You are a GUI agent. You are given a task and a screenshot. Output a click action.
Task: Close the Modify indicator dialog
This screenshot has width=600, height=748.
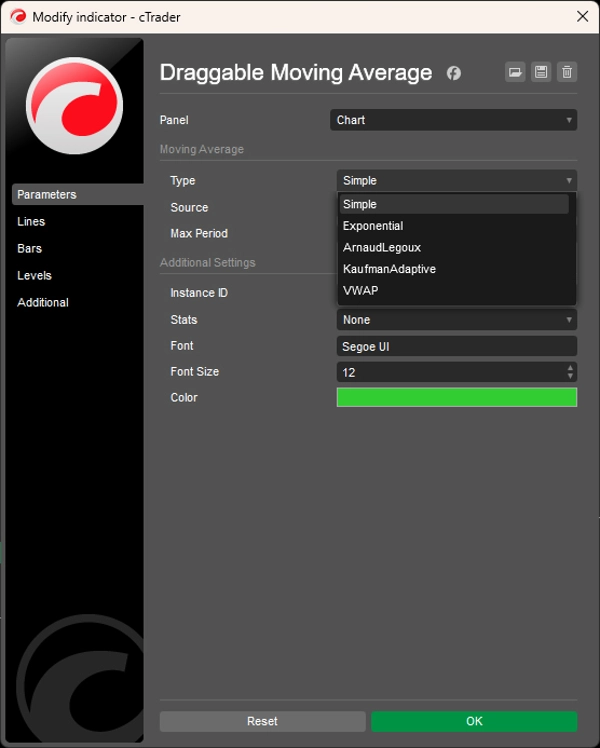pyautogui.click(x=582, y=17)
